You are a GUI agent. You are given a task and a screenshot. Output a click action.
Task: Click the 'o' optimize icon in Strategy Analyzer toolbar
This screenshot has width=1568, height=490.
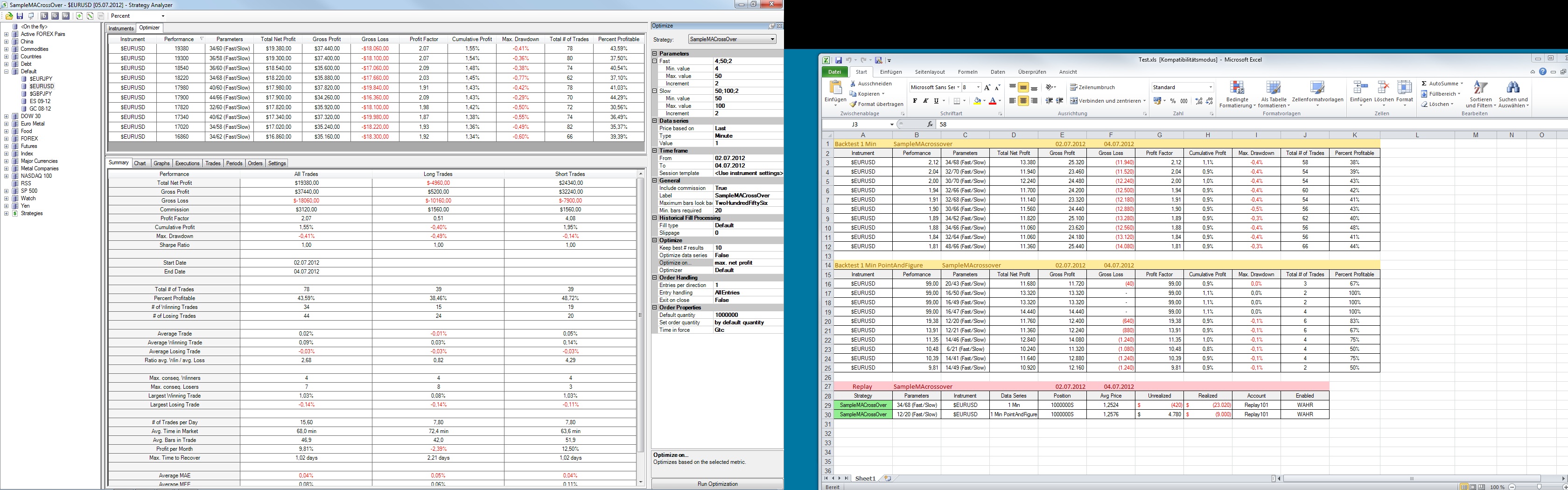[55, 16]
